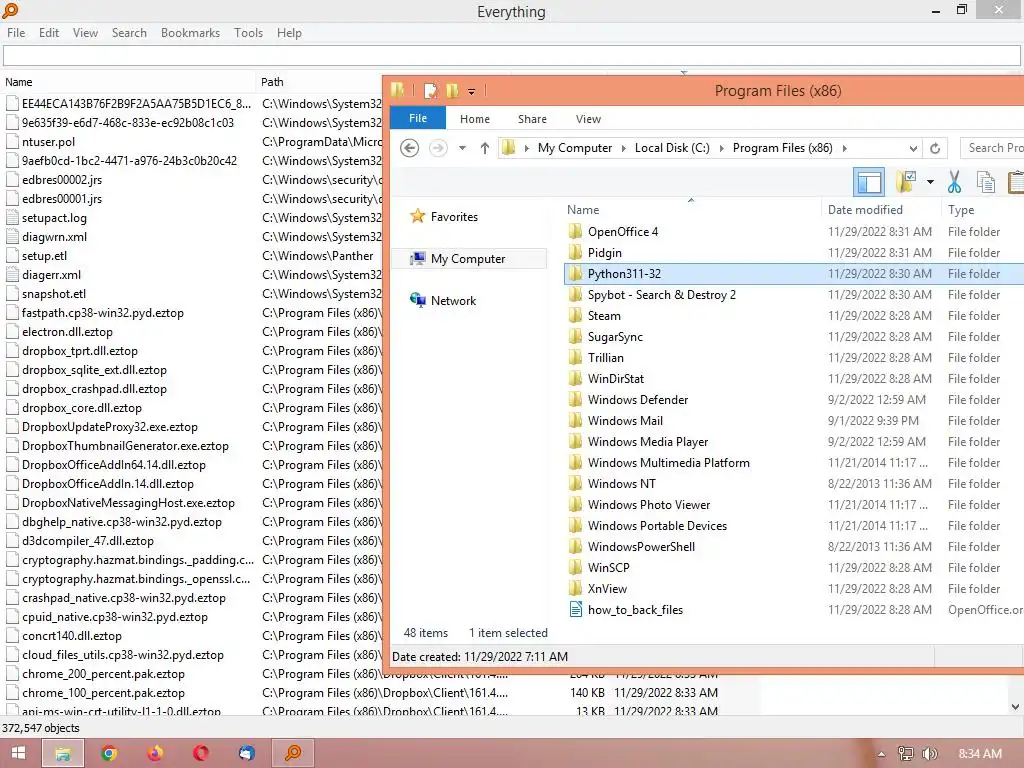Select the Windows Media Player folder

tap(648, 441)
